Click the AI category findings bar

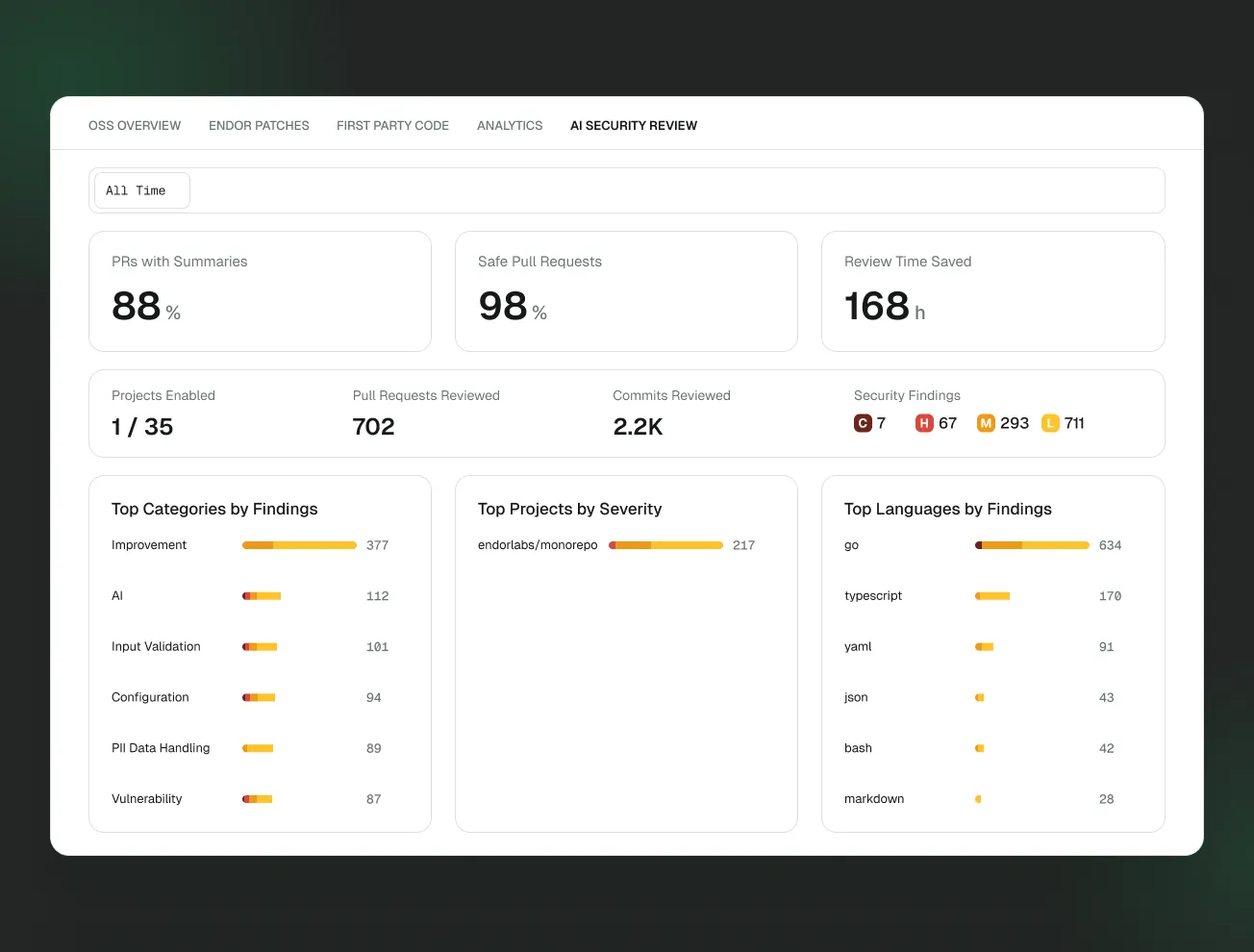pos(262,596)
